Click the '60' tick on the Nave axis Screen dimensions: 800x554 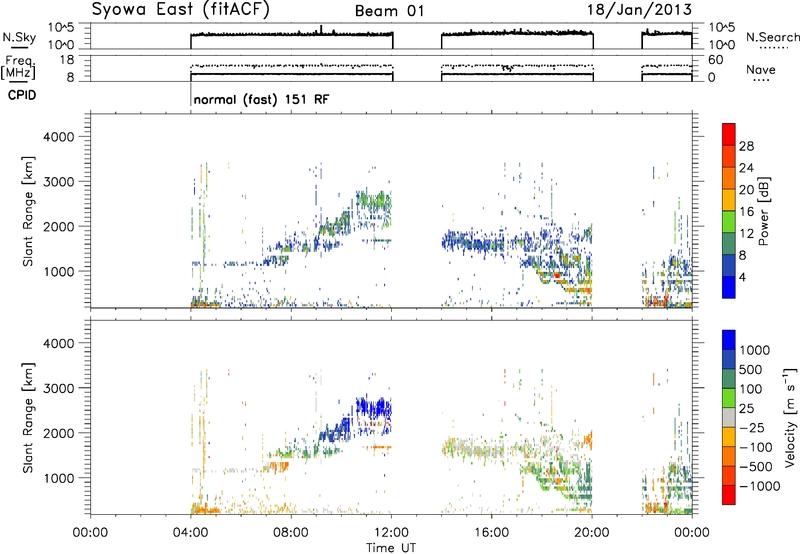pyautogui.click(x=715, y=60)
